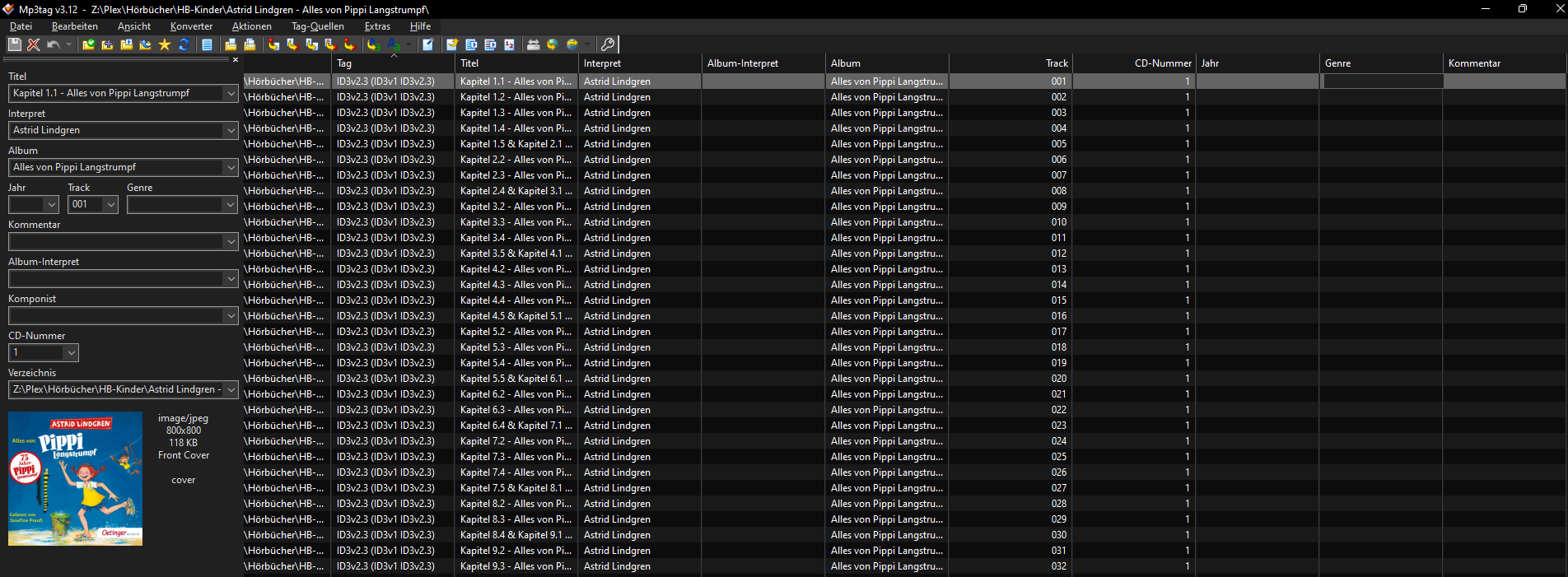
Task: Expand the Verzeichnis directory dropdown
Action: point(231,390)
